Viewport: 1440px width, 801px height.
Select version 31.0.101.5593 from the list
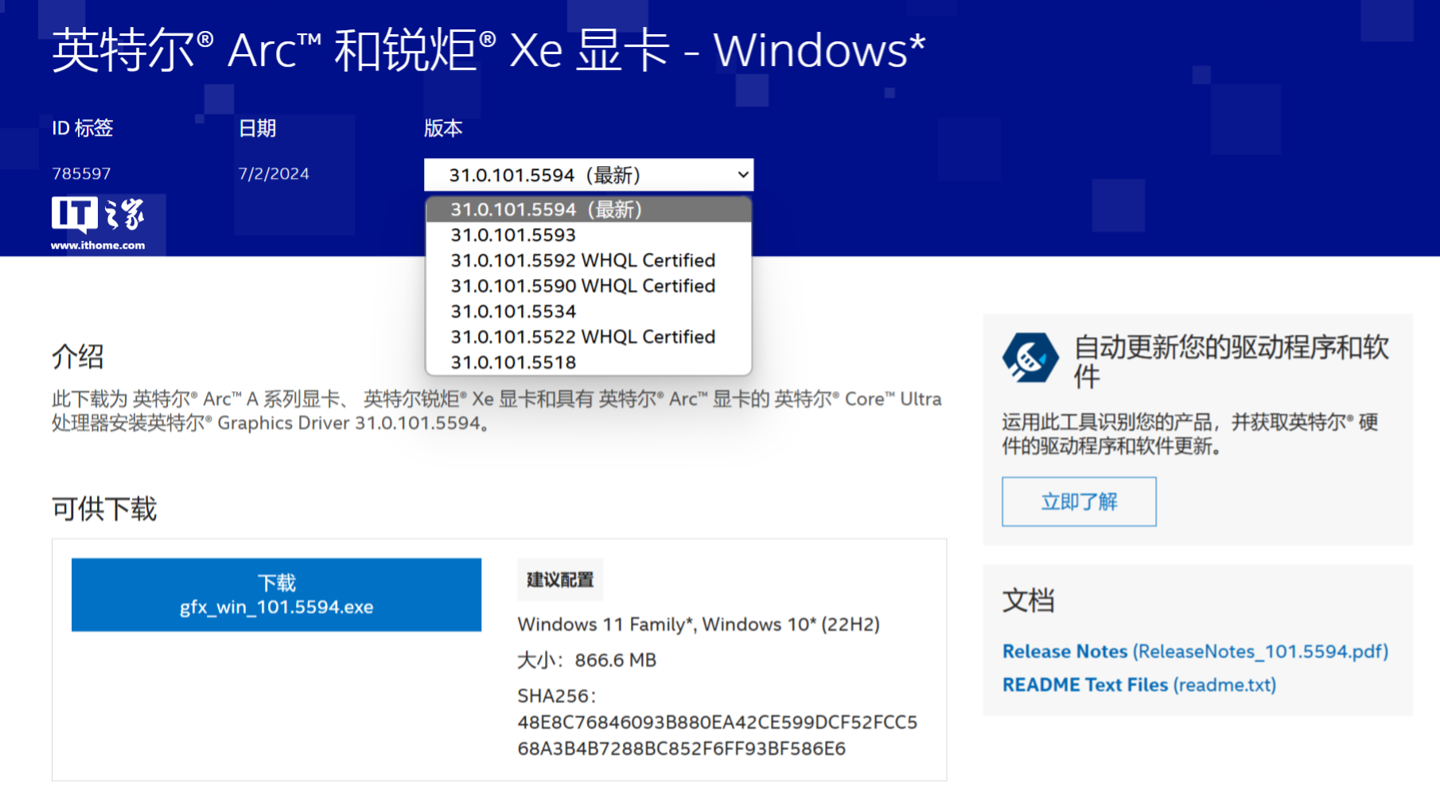513,234
